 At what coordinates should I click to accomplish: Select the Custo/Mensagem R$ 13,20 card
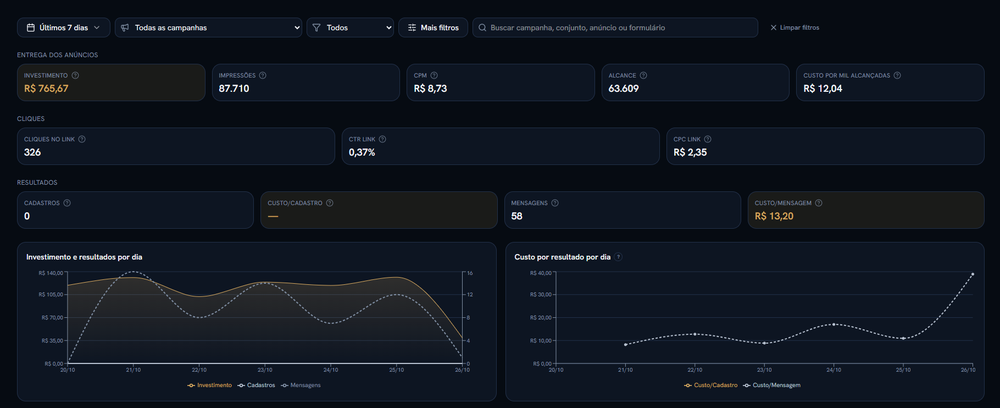point(865,210)
